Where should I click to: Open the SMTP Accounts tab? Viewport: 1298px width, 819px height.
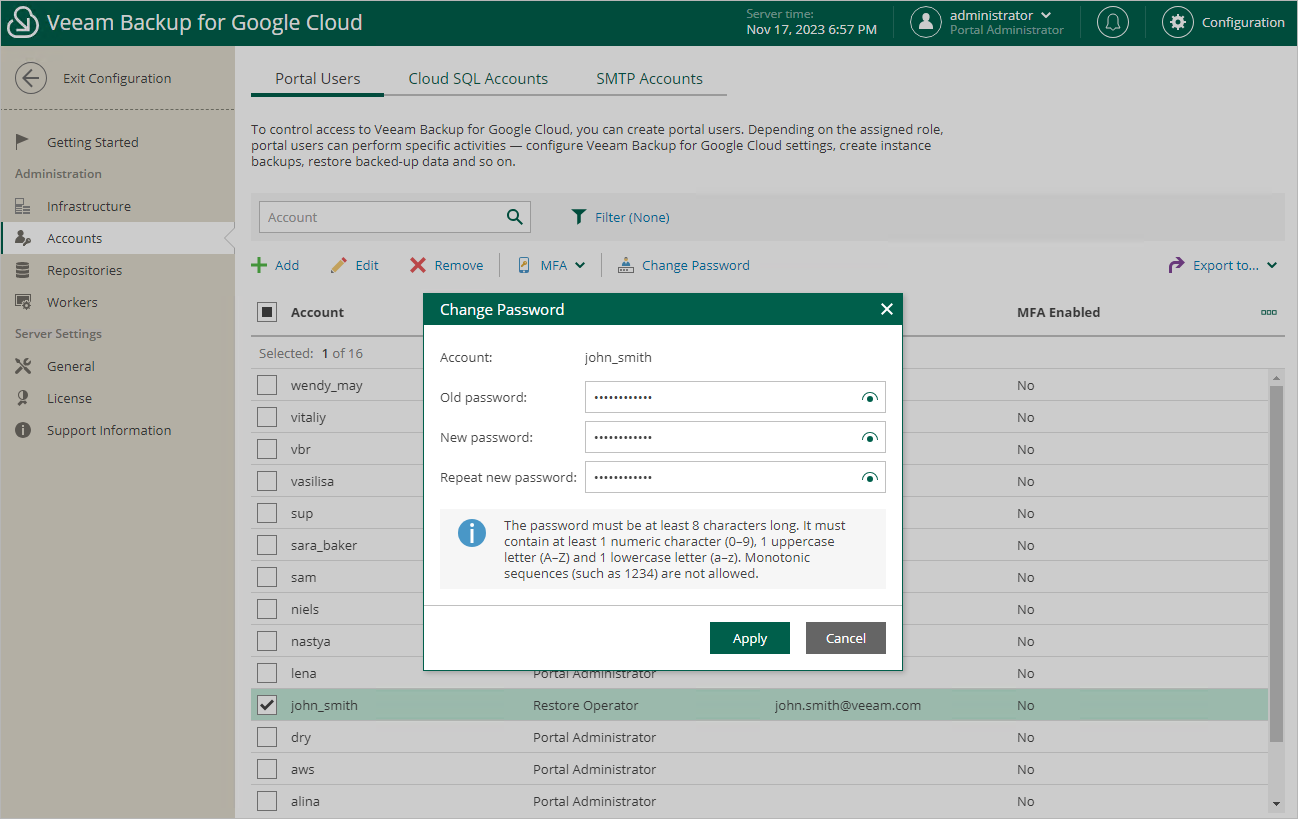tap(649, 79)
